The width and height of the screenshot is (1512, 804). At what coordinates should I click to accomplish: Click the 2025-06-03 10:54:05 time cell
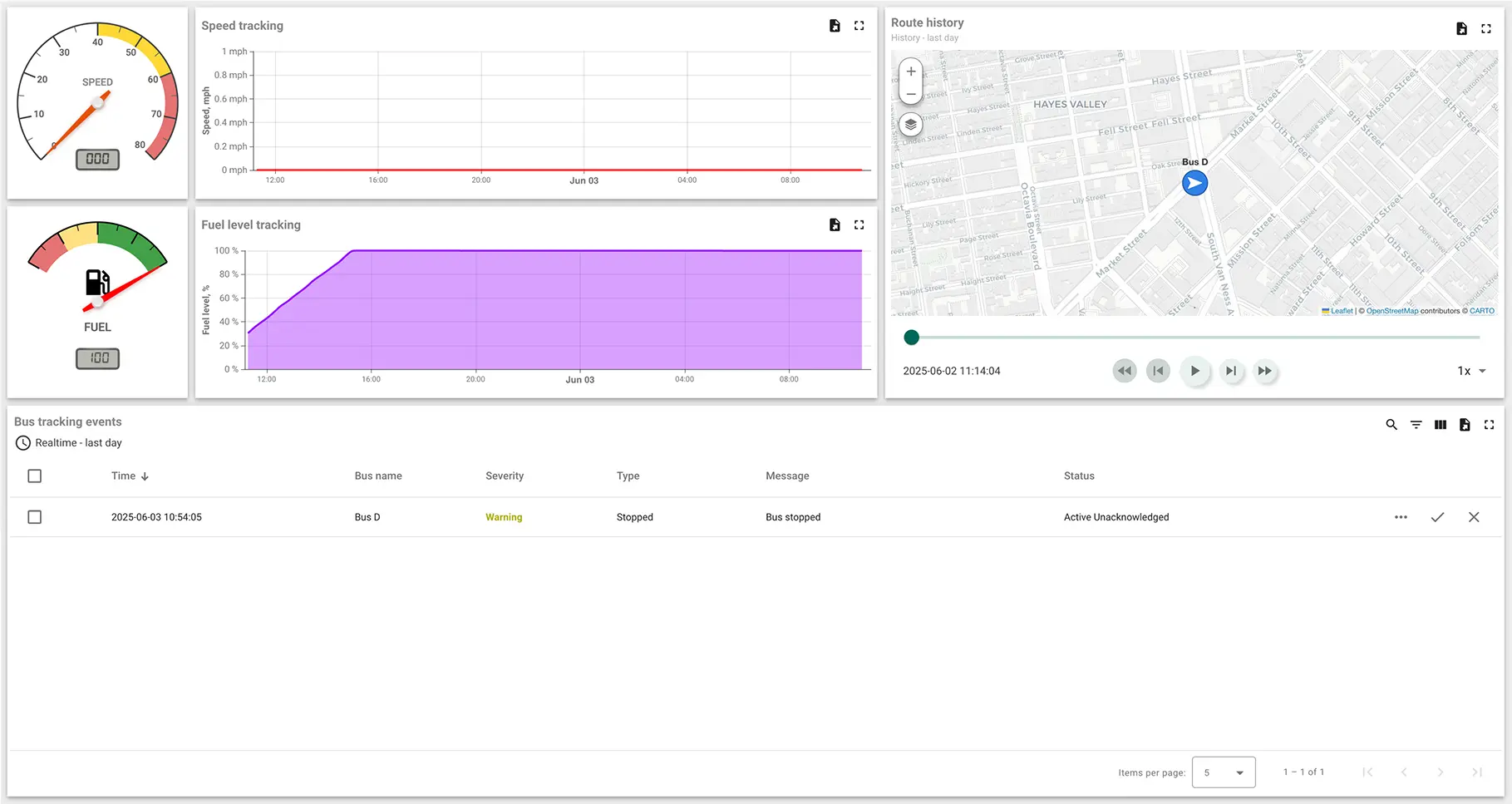[156, 517]
